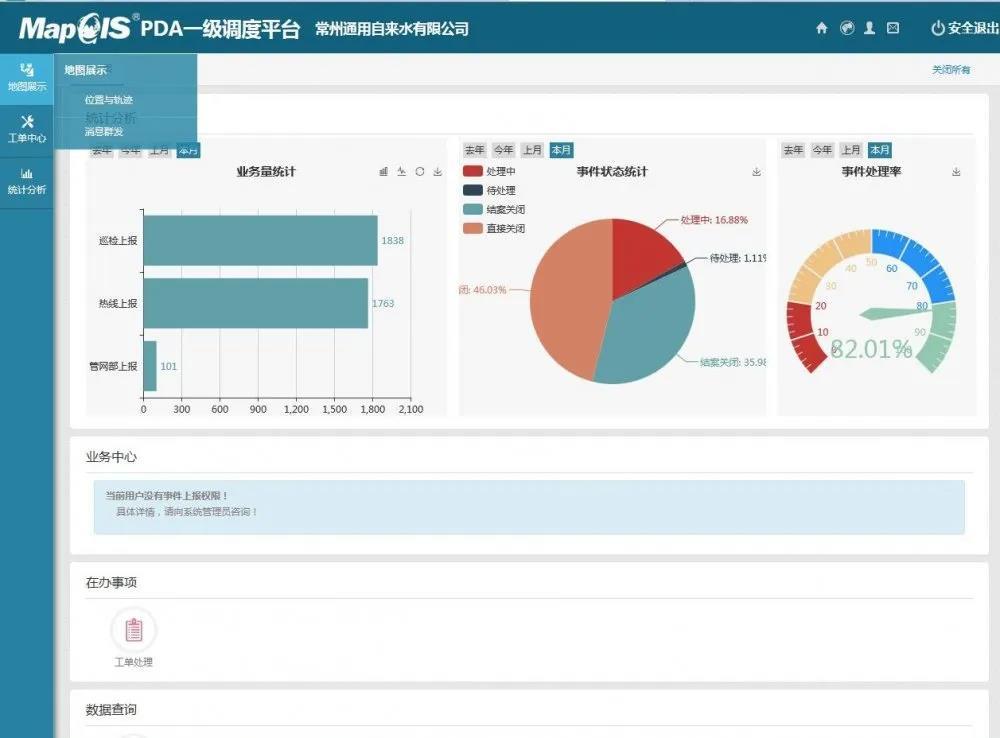Download the 事件状态统计 pie chart image

tap(756, 172)
